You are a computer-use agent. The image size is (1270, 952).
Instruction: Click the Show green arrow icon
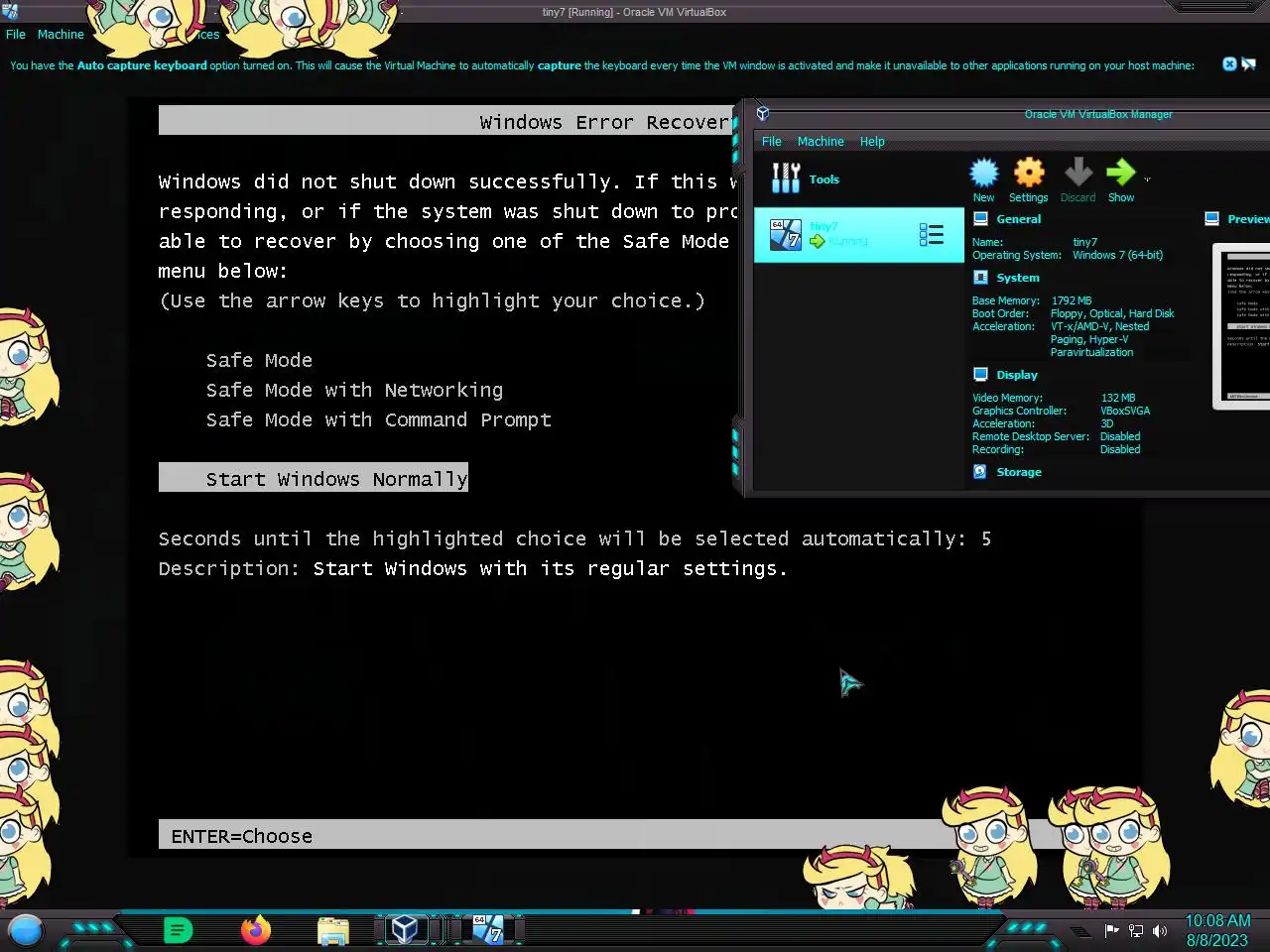point(1121,174)
